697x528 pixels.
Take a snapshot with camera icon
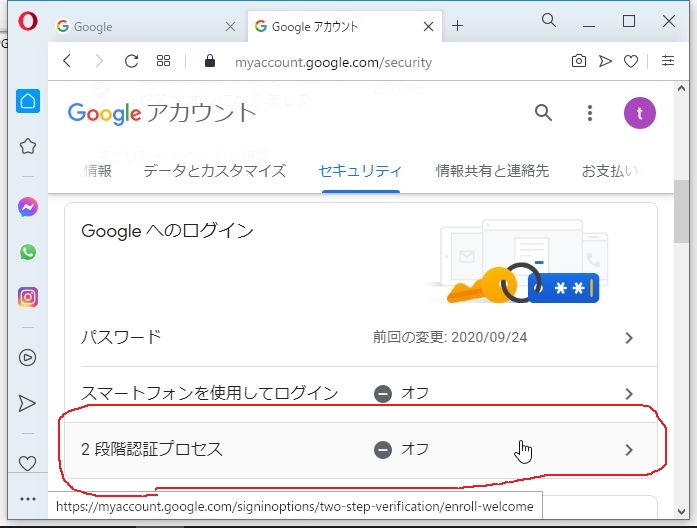tap(578, 61)
